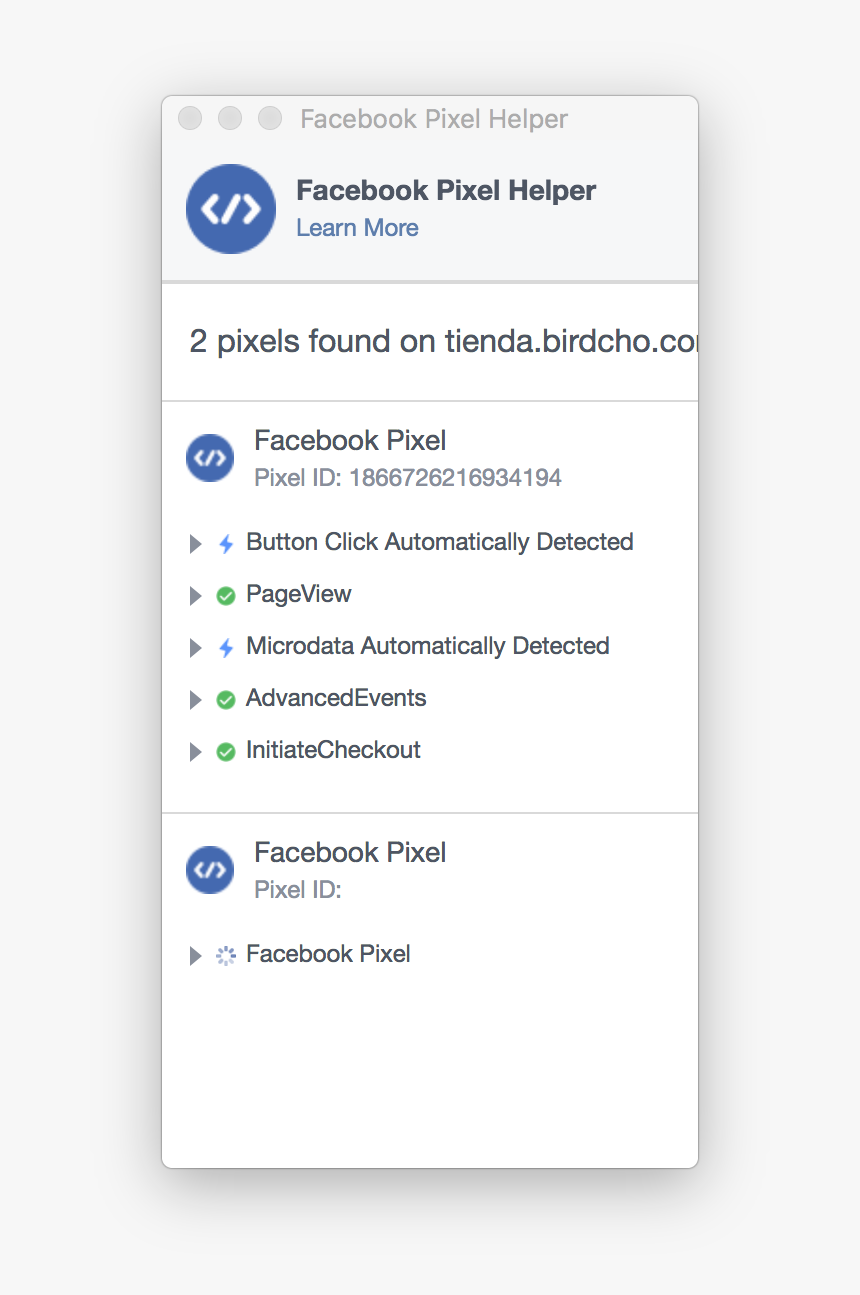
Task: Click the green checkmark beside InitiateCheckout
Action: tap(226, 751)
